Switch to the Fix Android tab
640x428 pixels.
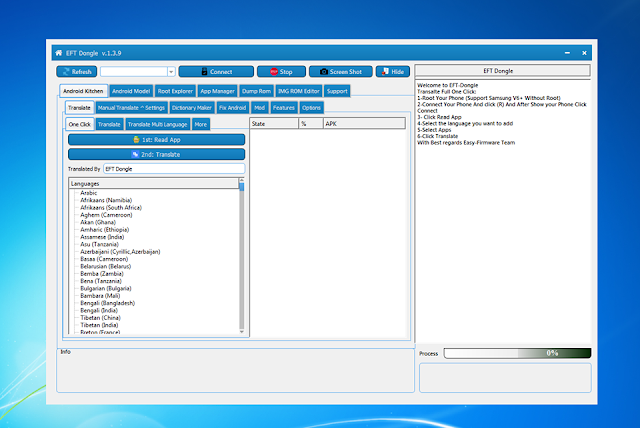[x=232, y=108]
